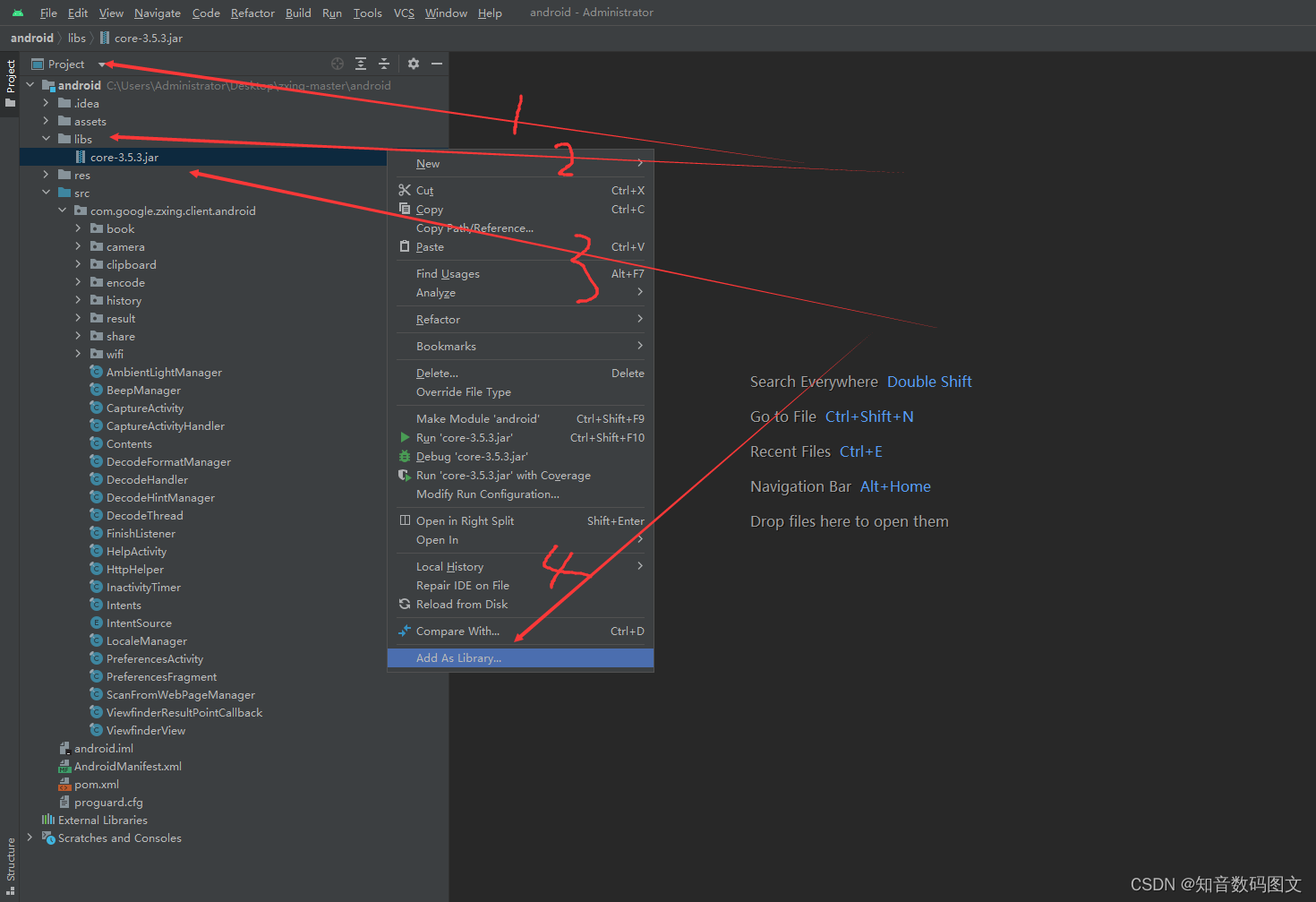Image resolution: width=1316 pixels, height=902 pixels.
Task: Click the Expand All icon in Project panel
Action: click(361, 64)
